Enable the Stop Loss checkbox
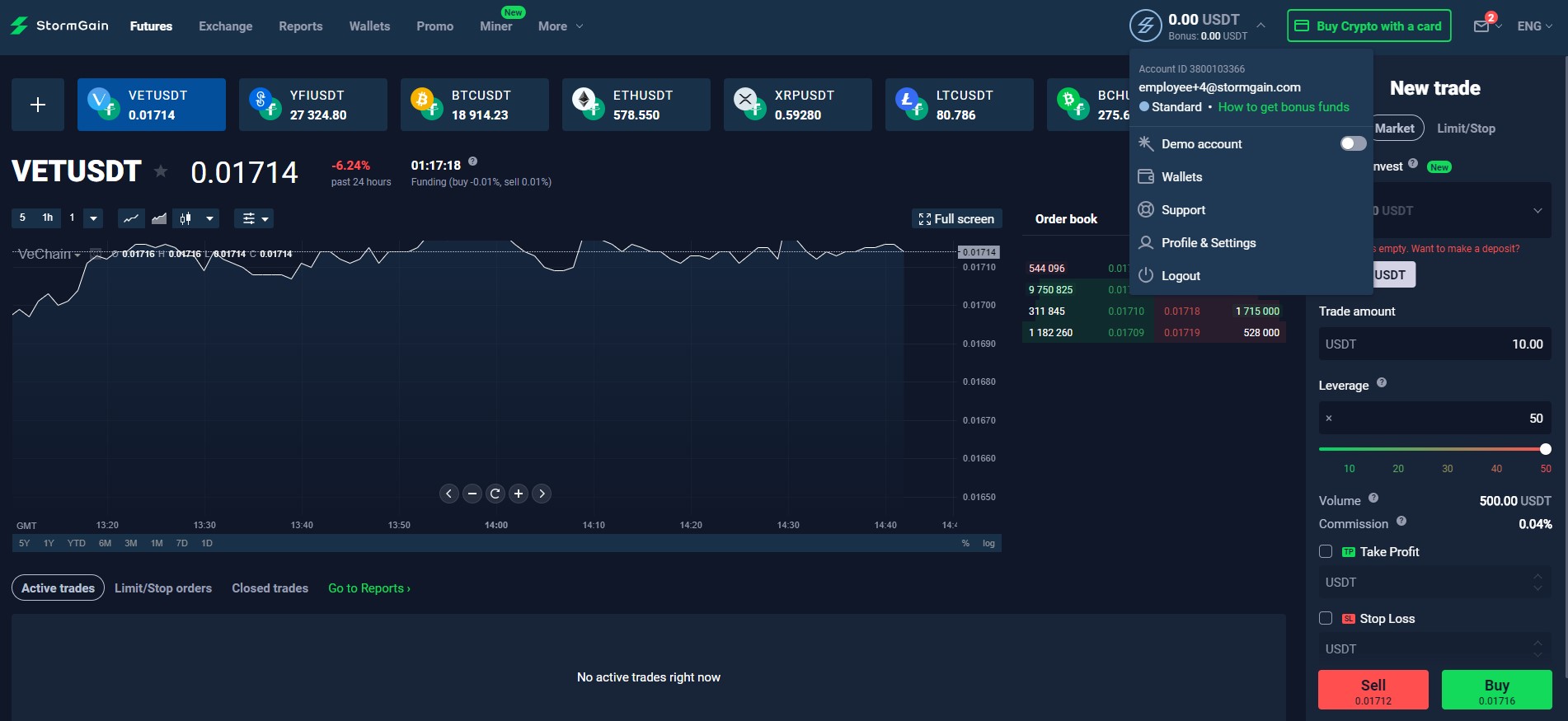 pyautogui.click(x=1326, y=619)
